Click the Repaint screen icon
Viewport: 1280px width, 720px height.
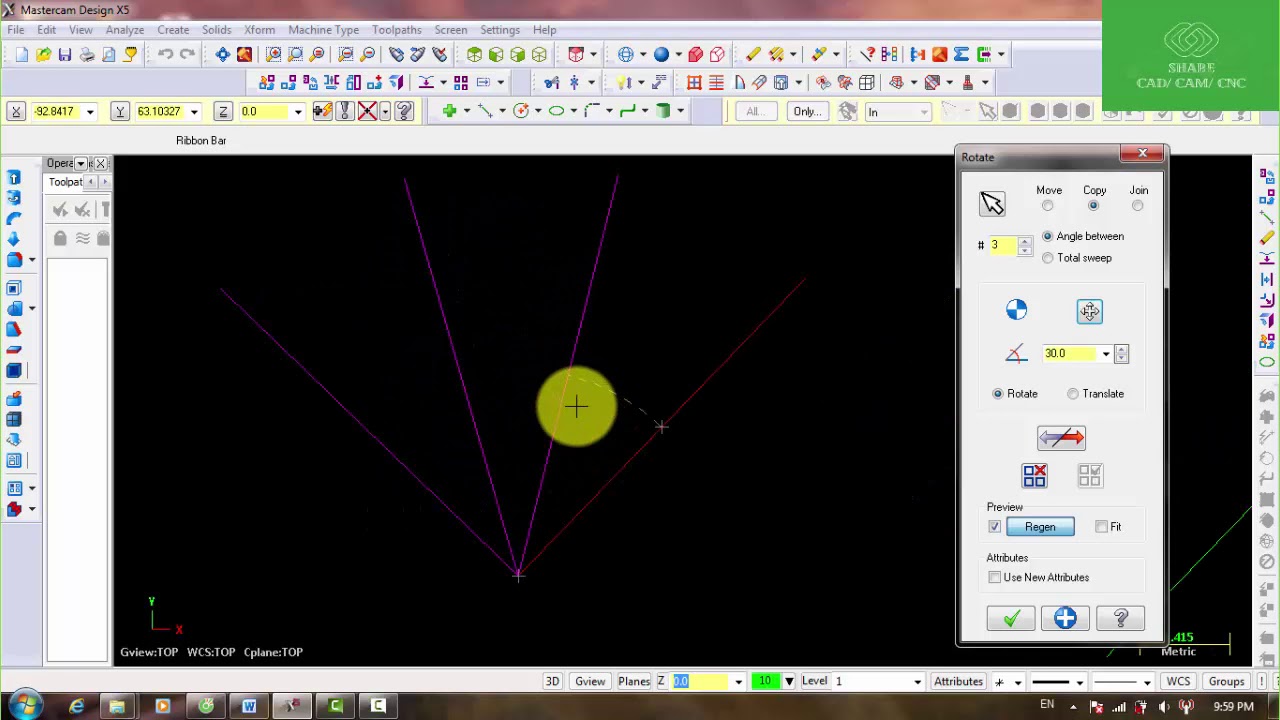point(244,54)
